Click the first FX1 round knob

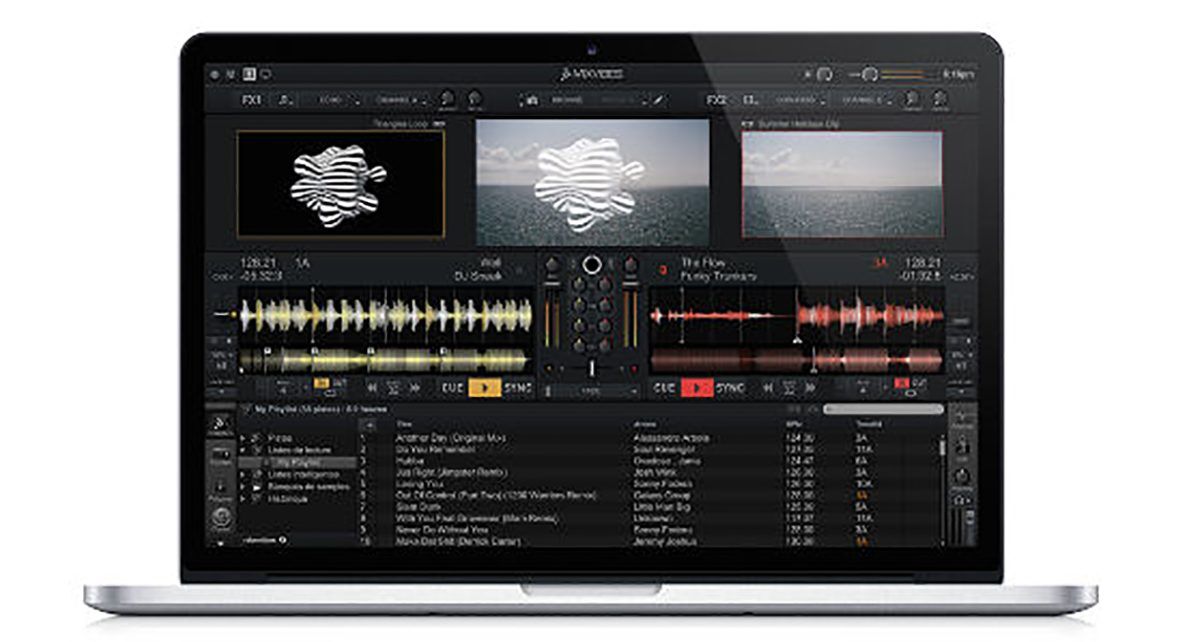pos(446,99)
